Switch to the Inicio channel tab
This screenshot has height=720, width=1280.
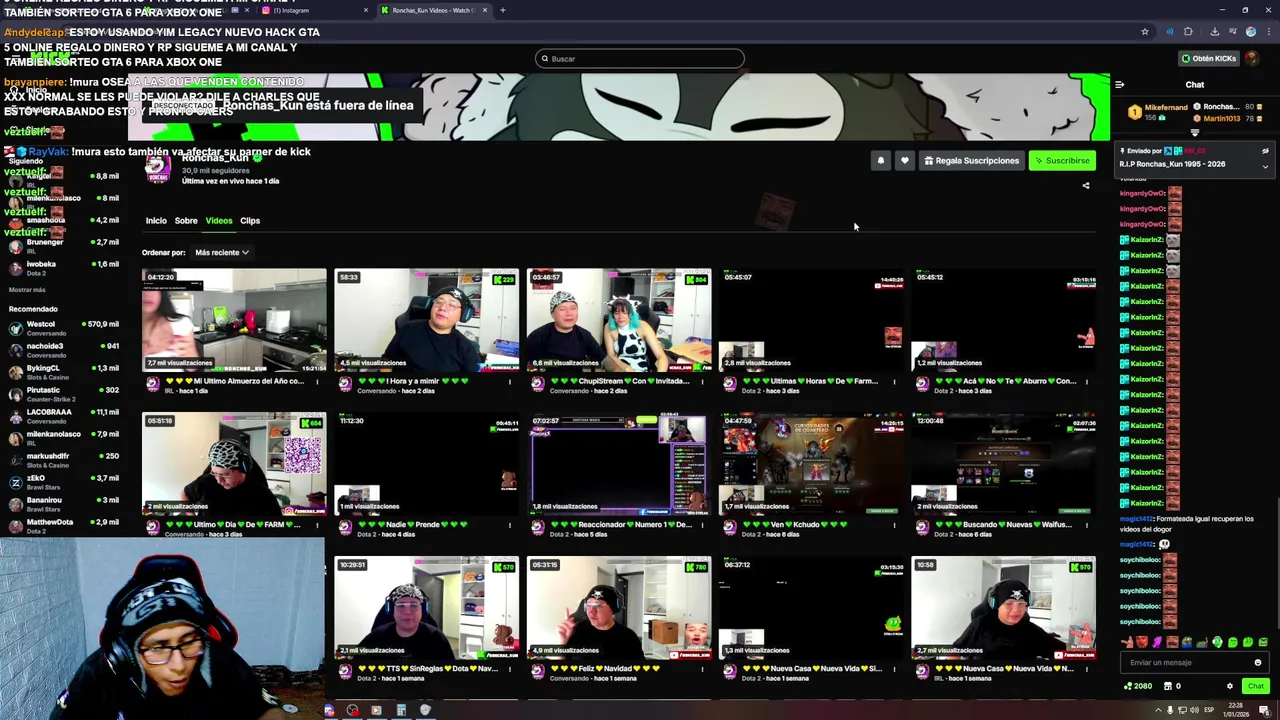156,221
